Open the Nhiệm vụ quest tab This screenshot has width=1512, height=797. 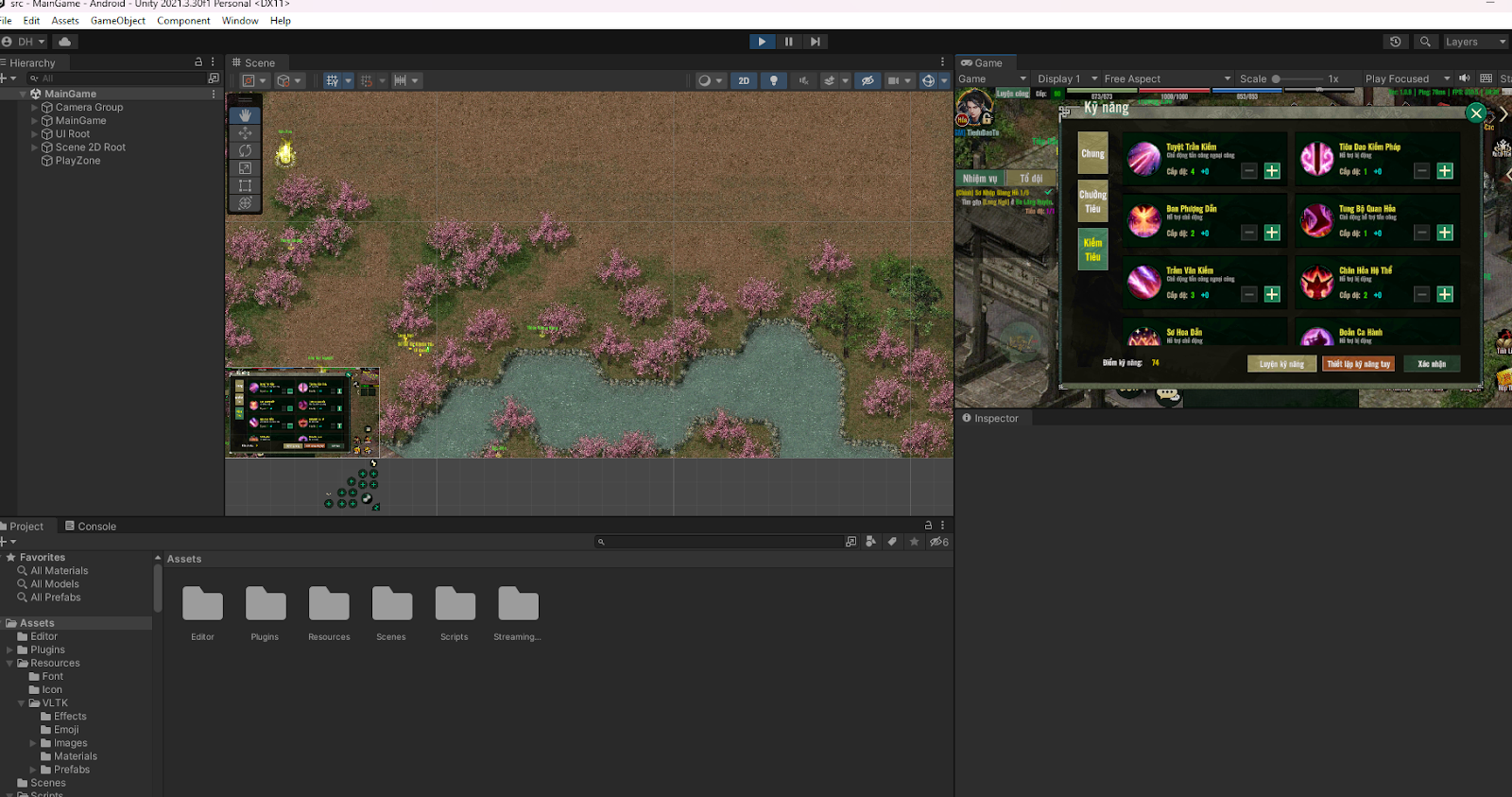click(x=980, y=178)
